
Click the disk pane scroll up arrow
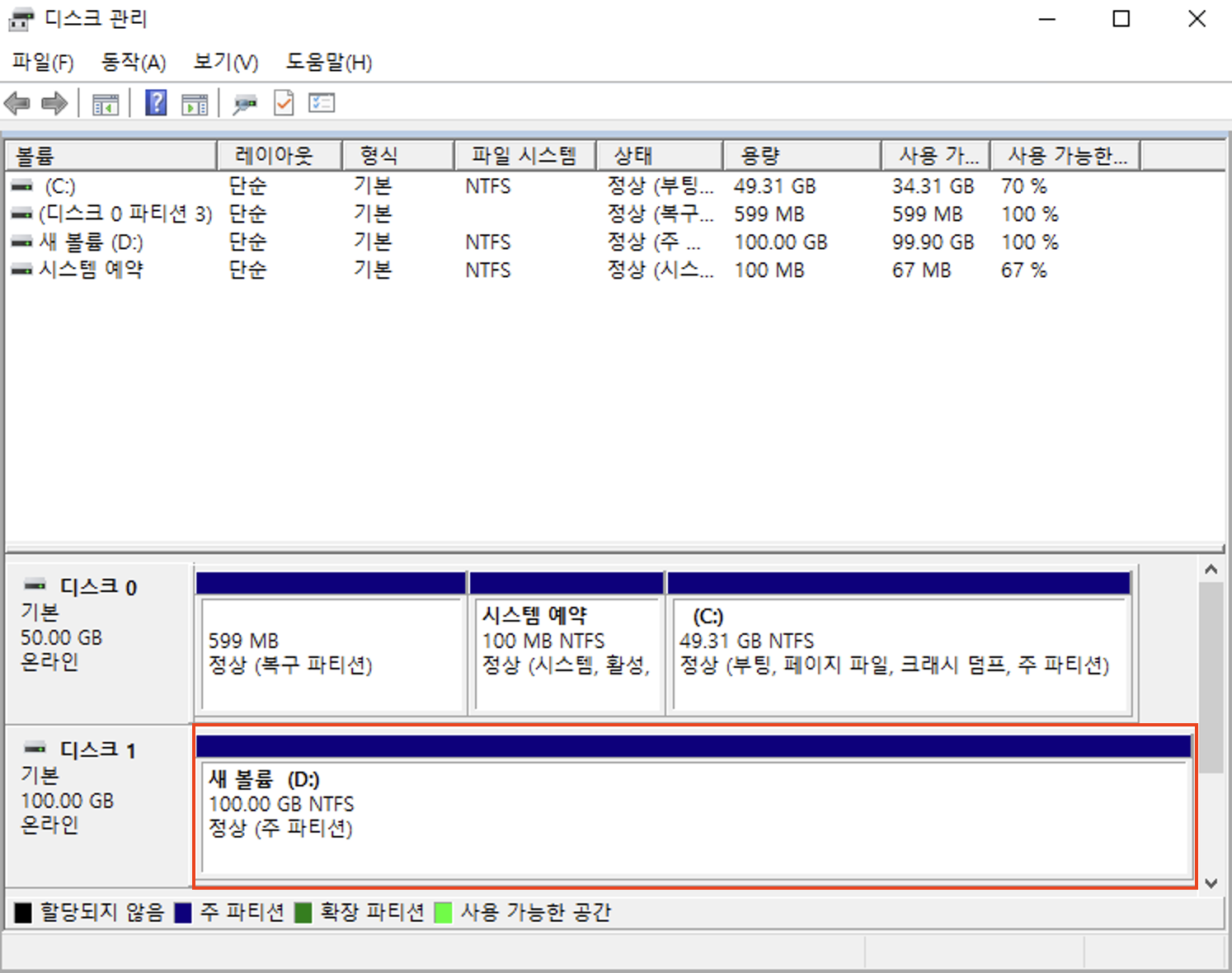1211,570
